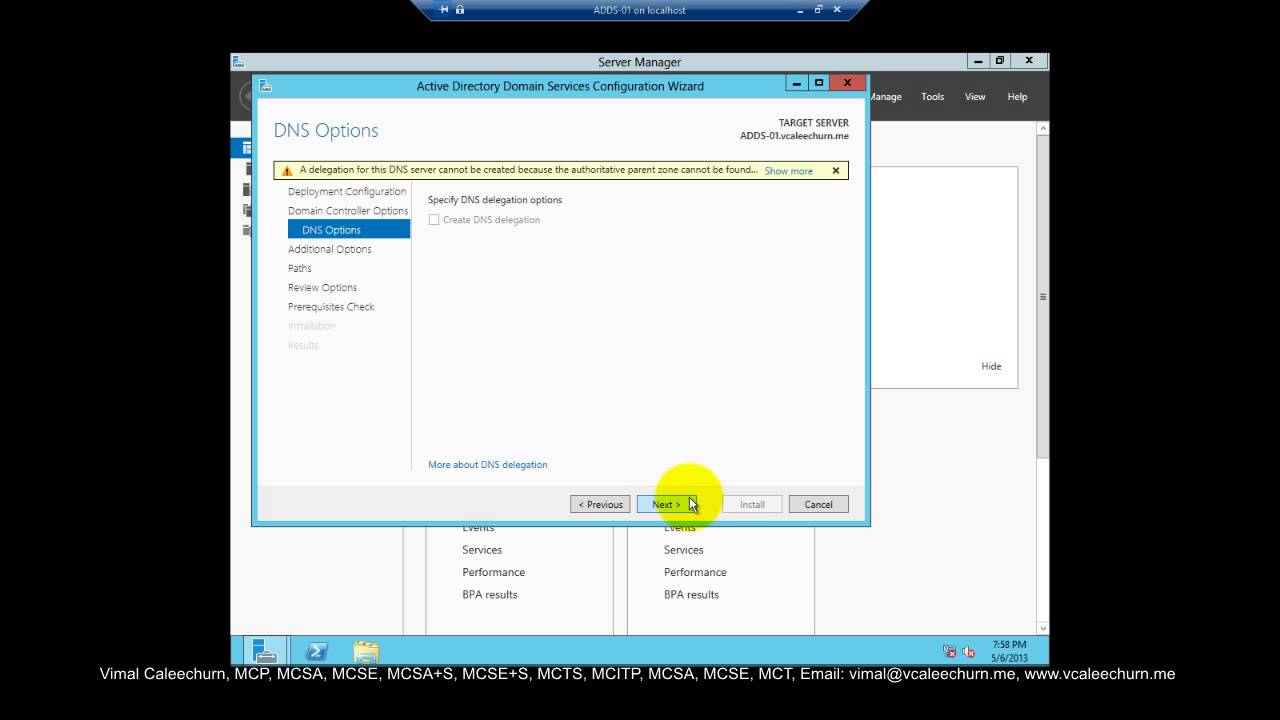1280x720 pixels.
Task: Open Performance in the right server tile
Action: coord(695,572)
